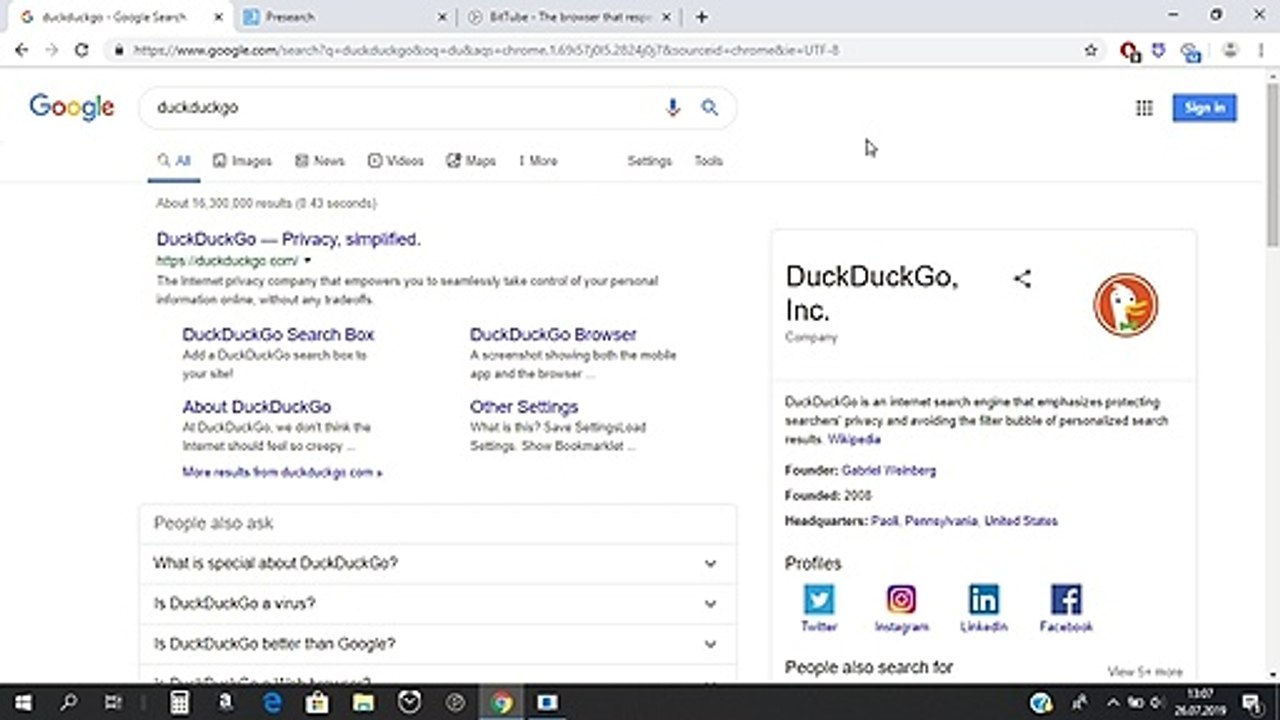The height and width of the screenshot is (720, 1280).
Task: Open the DuckDuckGo Browser sitelink
Action: coord(553,335)
